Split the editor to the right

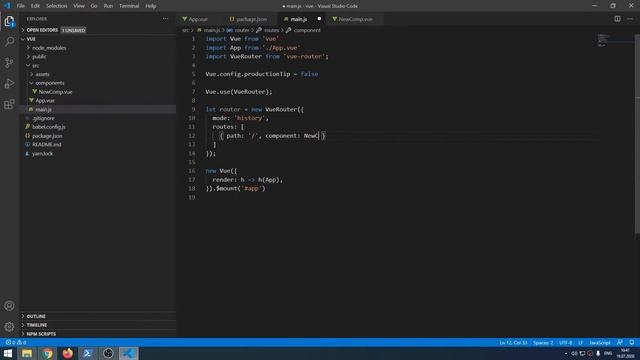click(617, 19)
